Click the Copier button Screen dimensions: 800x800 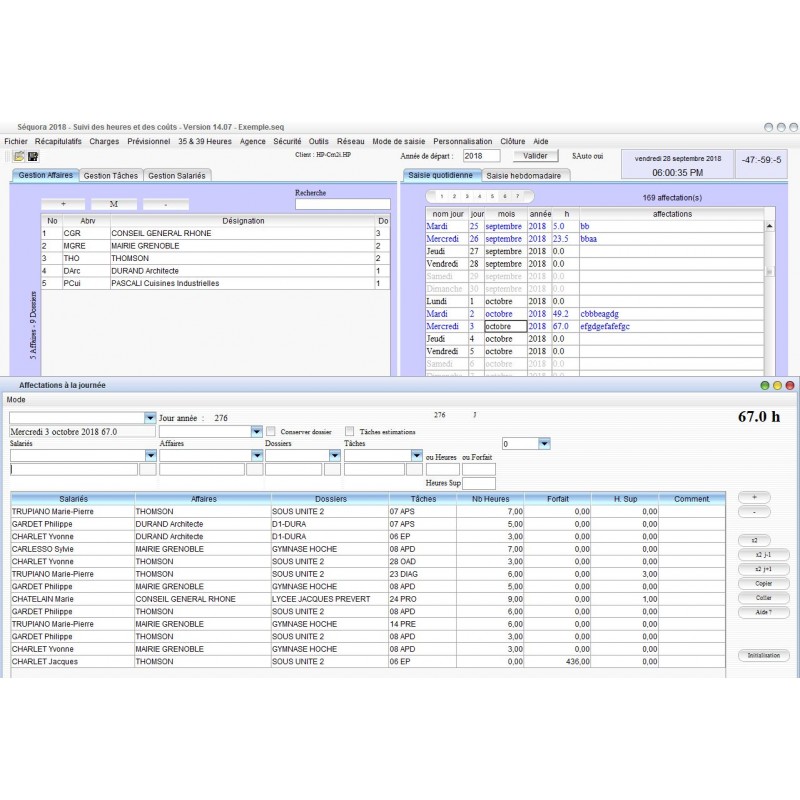click(763, 583)
